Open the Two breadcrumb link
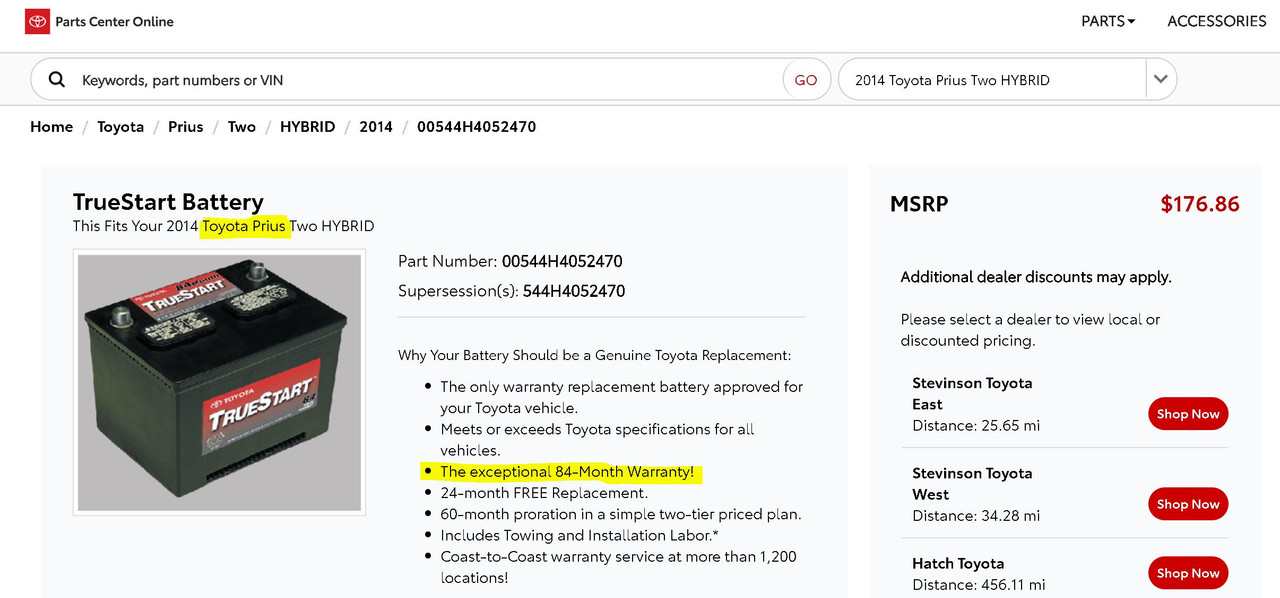This screenshot has height=598, width=1280. click(x=242, y=127)
